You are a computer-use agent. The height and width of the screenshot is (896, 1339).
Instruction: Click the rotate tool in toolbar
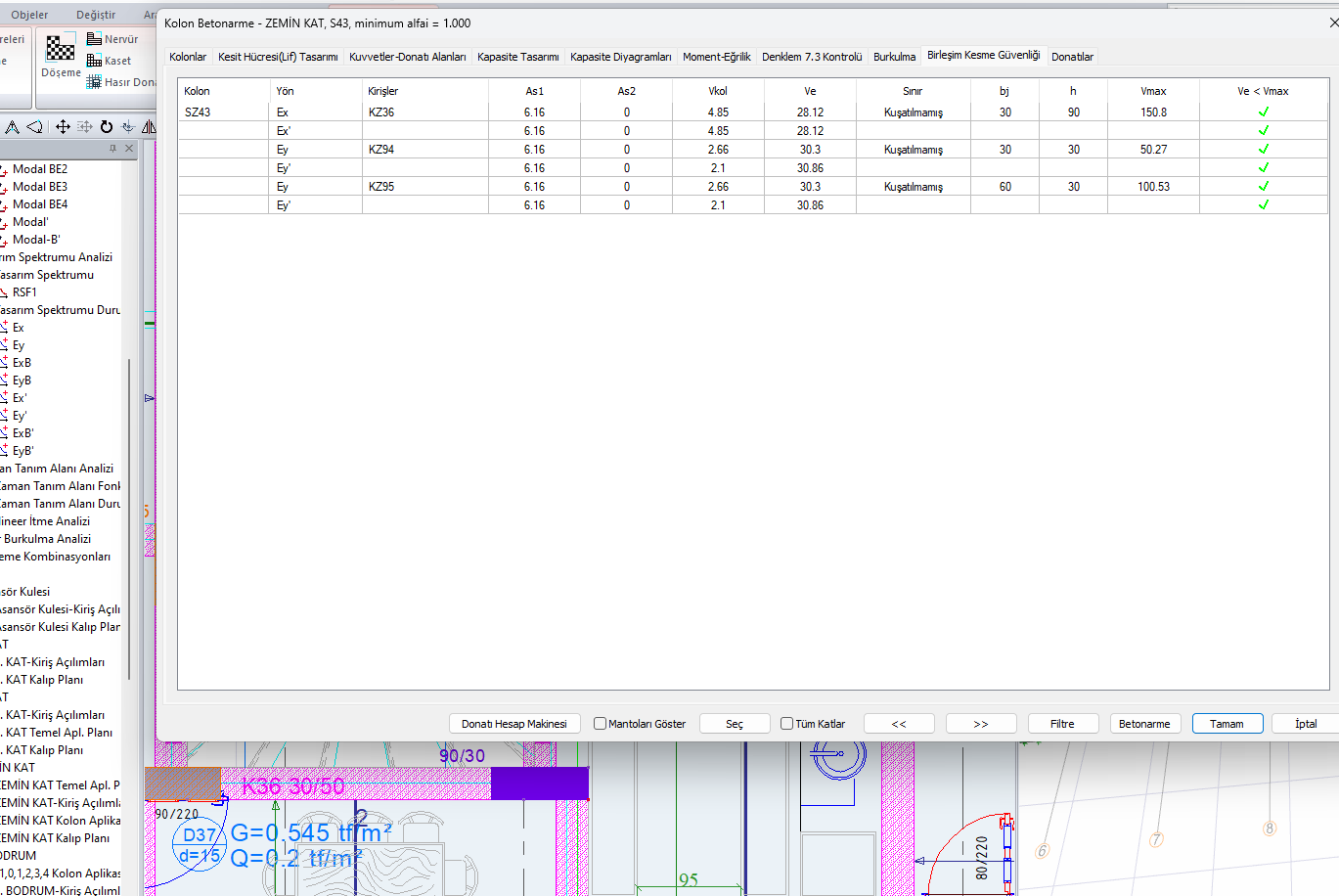pos(107,127)
